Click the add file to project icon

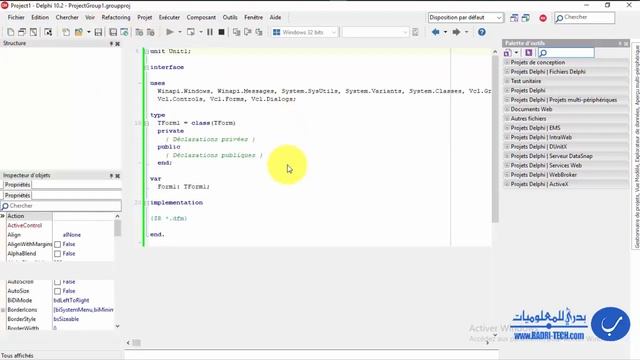139,32
